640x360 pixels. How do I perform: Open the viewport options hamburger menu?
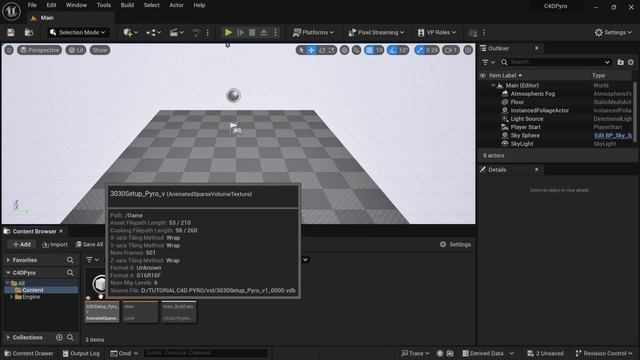9,50
